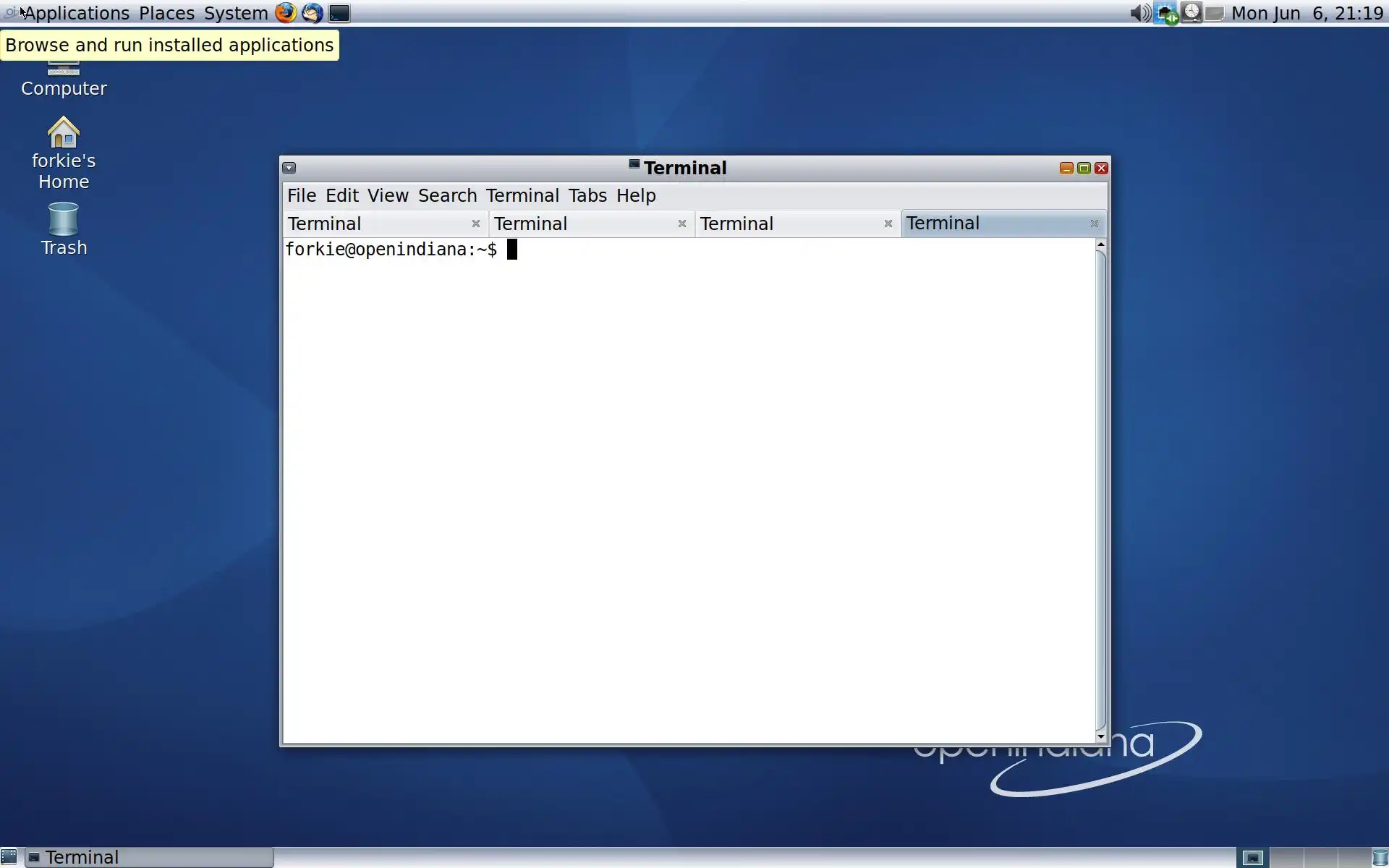Click the date and time clock

tap(1307, 13)
